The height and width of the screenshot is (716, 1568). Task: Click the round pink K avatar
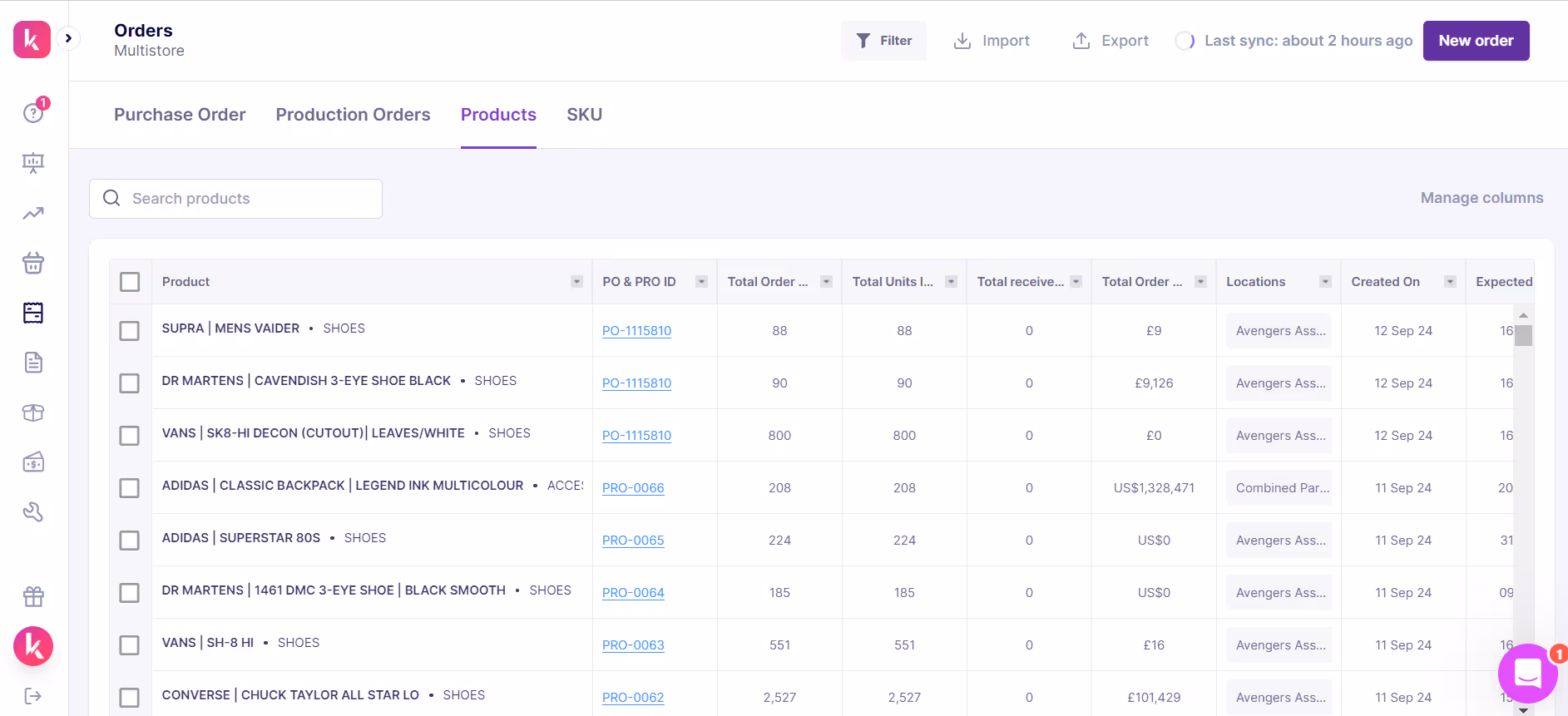tap(33, 646)
